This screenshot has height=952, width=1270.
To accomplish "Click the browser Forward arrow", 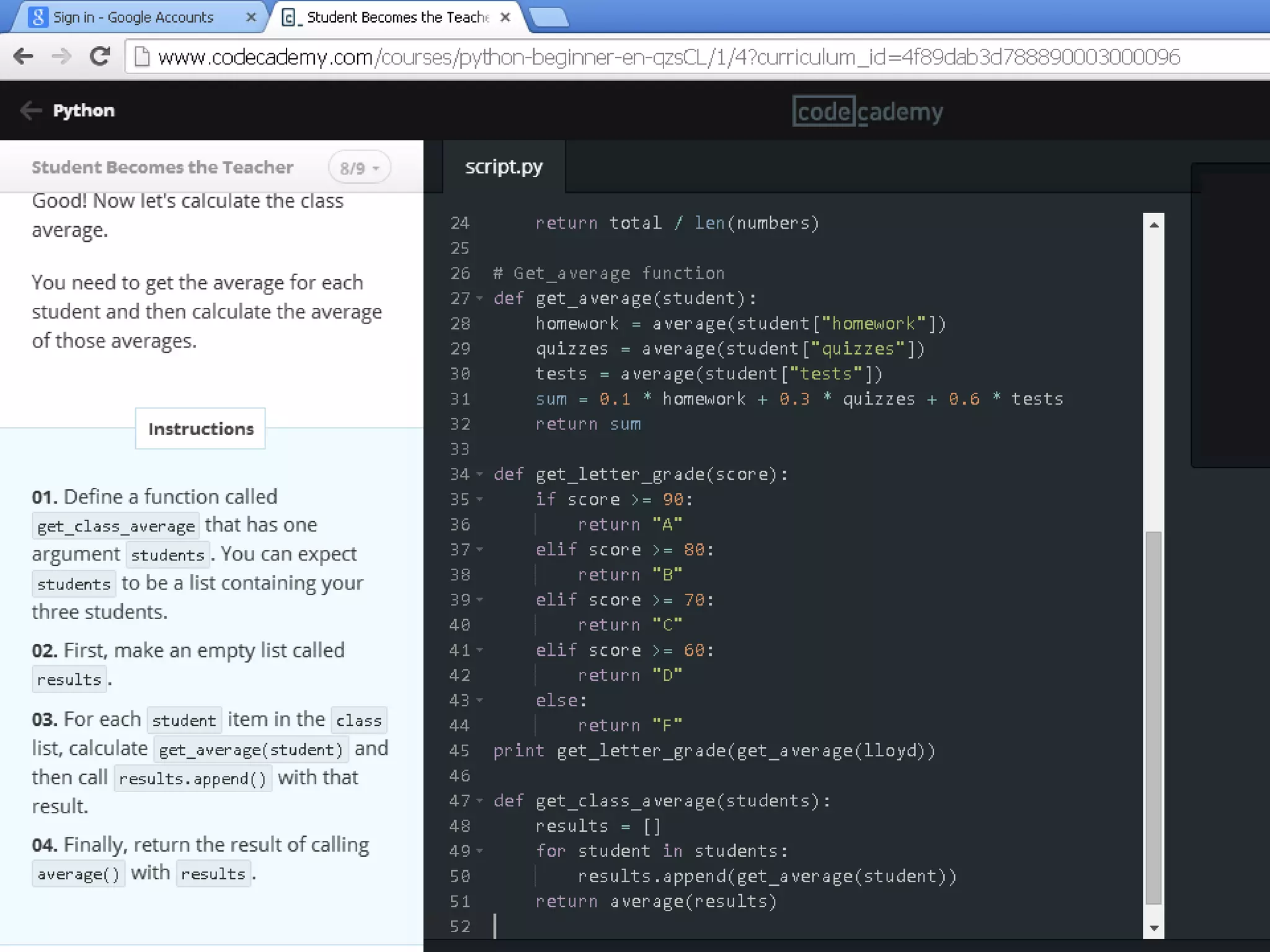I will pos(61,56).
